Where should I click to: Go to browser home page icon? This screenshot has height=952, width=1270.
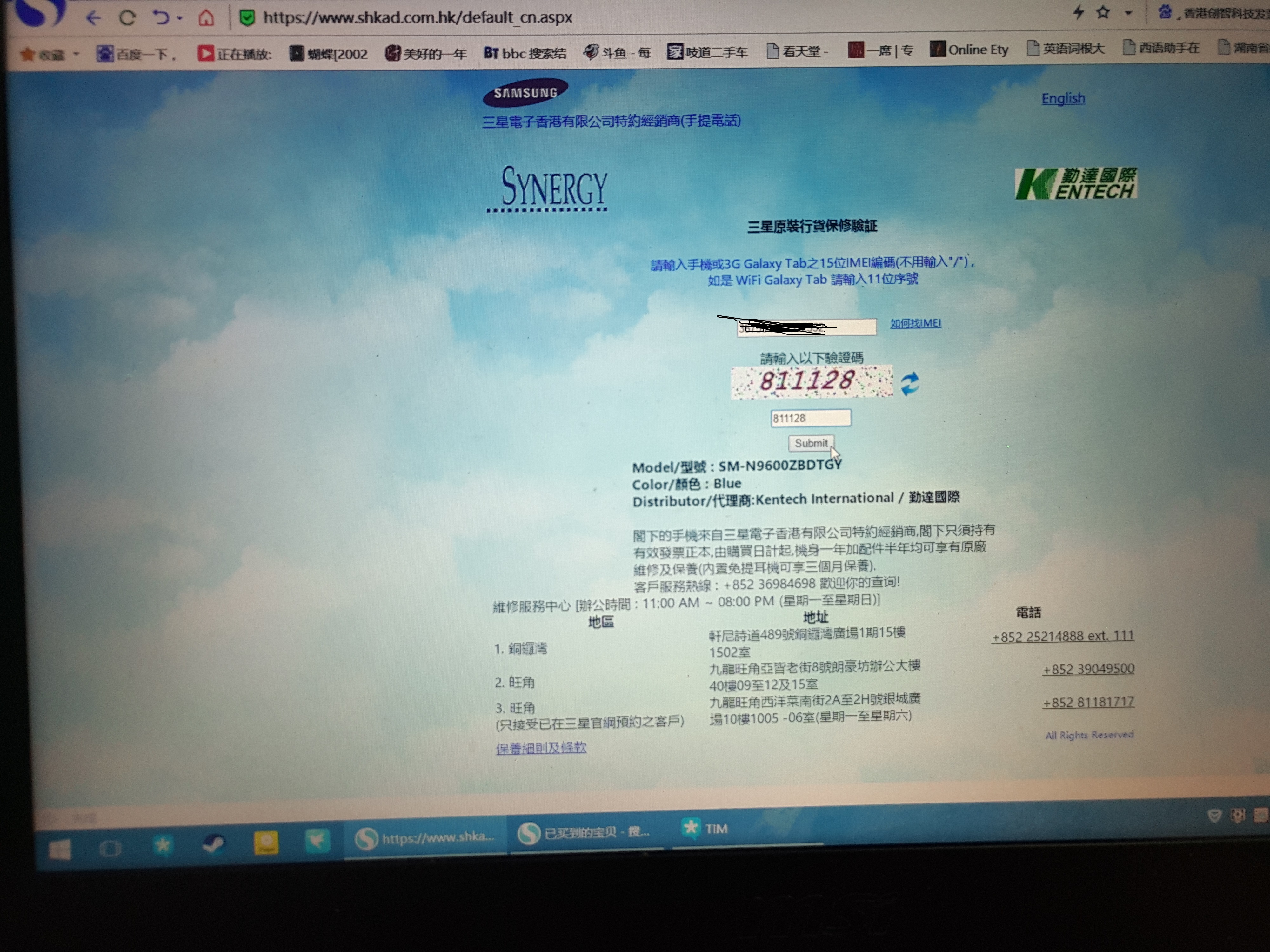tap(206, 18)
